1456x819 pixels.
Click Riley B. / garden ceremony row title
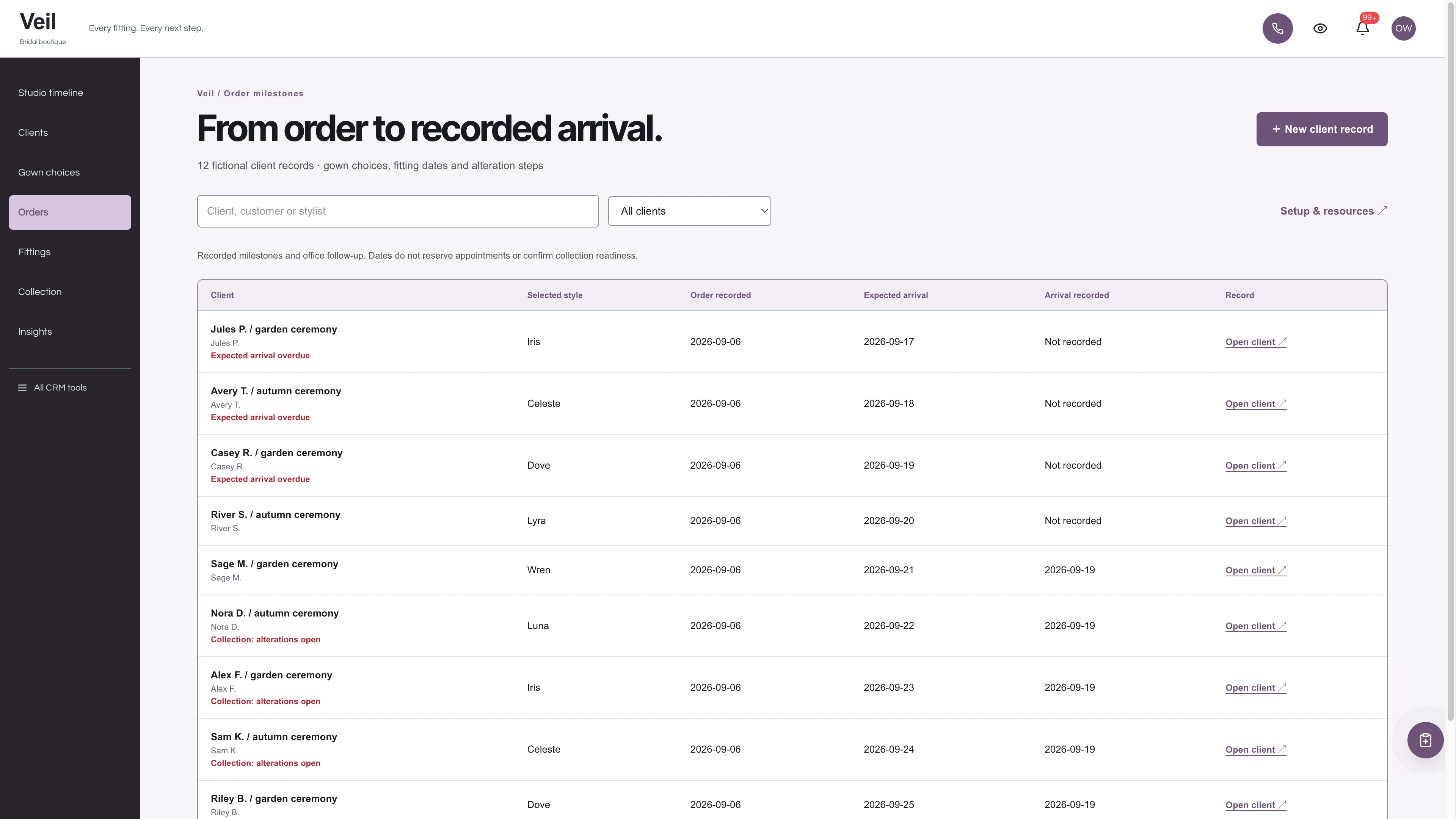coord(273,799)
